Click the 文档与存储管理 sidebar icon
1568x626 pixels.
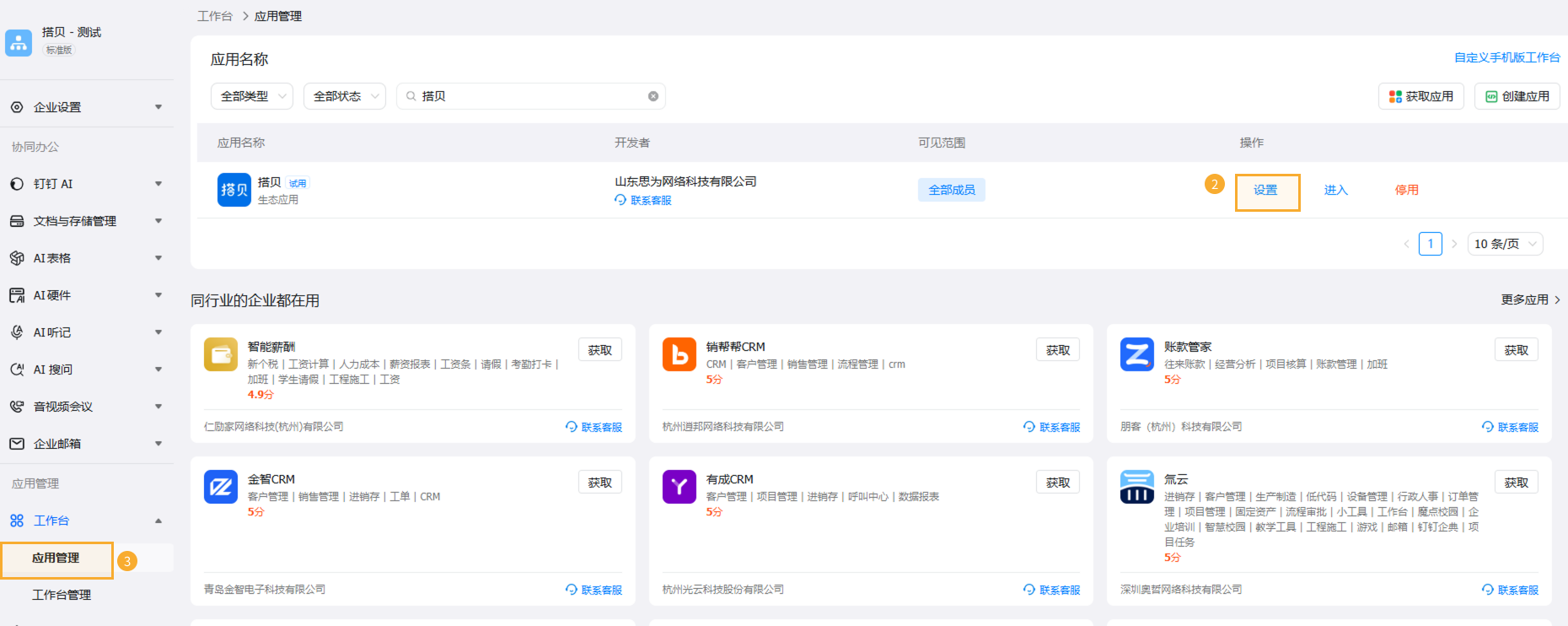click(x=17, y=221)
